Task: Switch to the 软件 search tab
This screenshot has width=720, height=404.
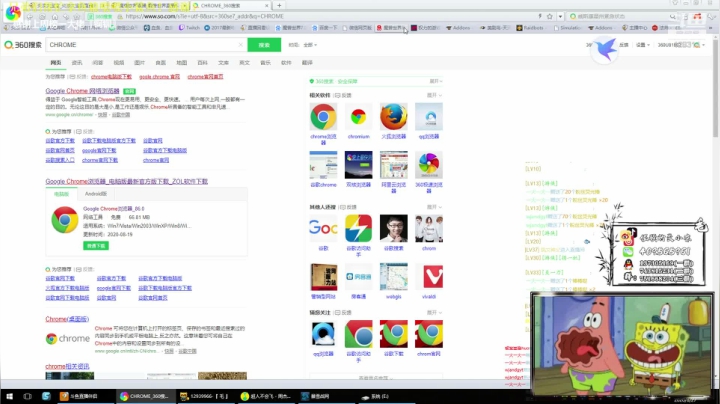Action: (286, 62)
